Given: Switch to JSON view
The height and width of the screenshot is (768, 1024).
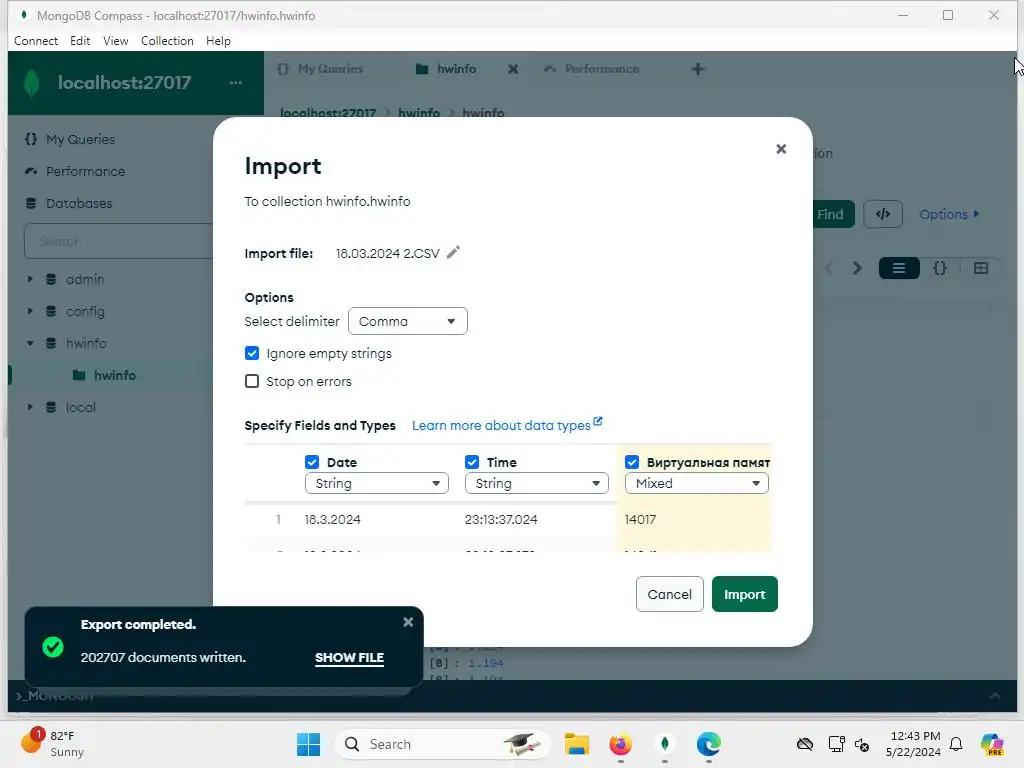Looking at the screenshot, I should [x=940, y=268].
